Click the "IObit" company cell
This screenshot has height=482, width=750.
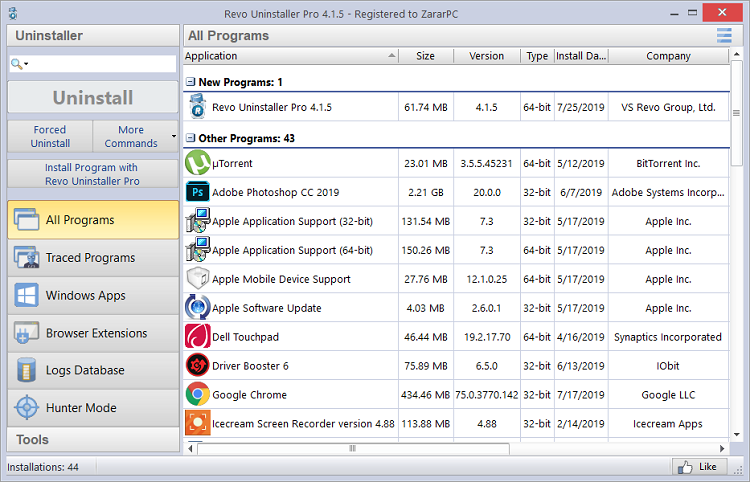point(668,366)
